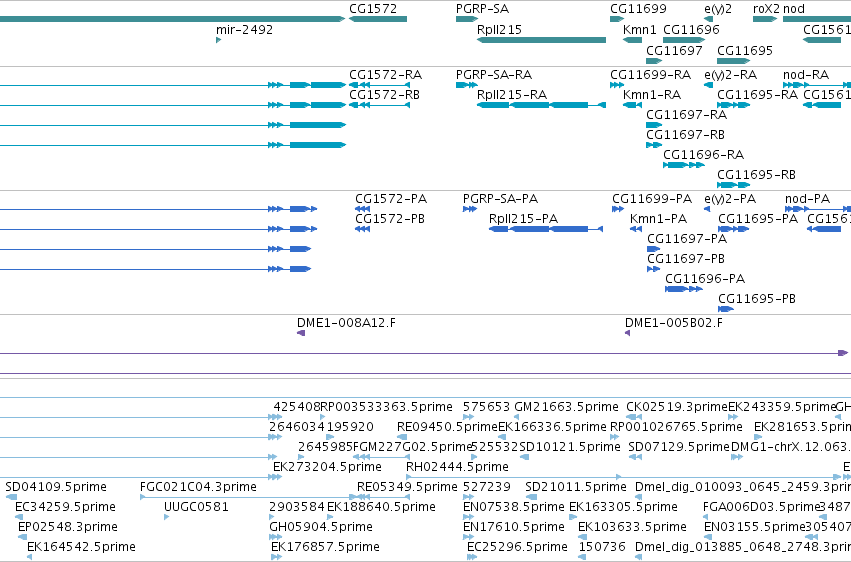The width and height of the screenshot is (851, 562).
Task: Select the CG11697-RB transcript
Action: [653, 145]
